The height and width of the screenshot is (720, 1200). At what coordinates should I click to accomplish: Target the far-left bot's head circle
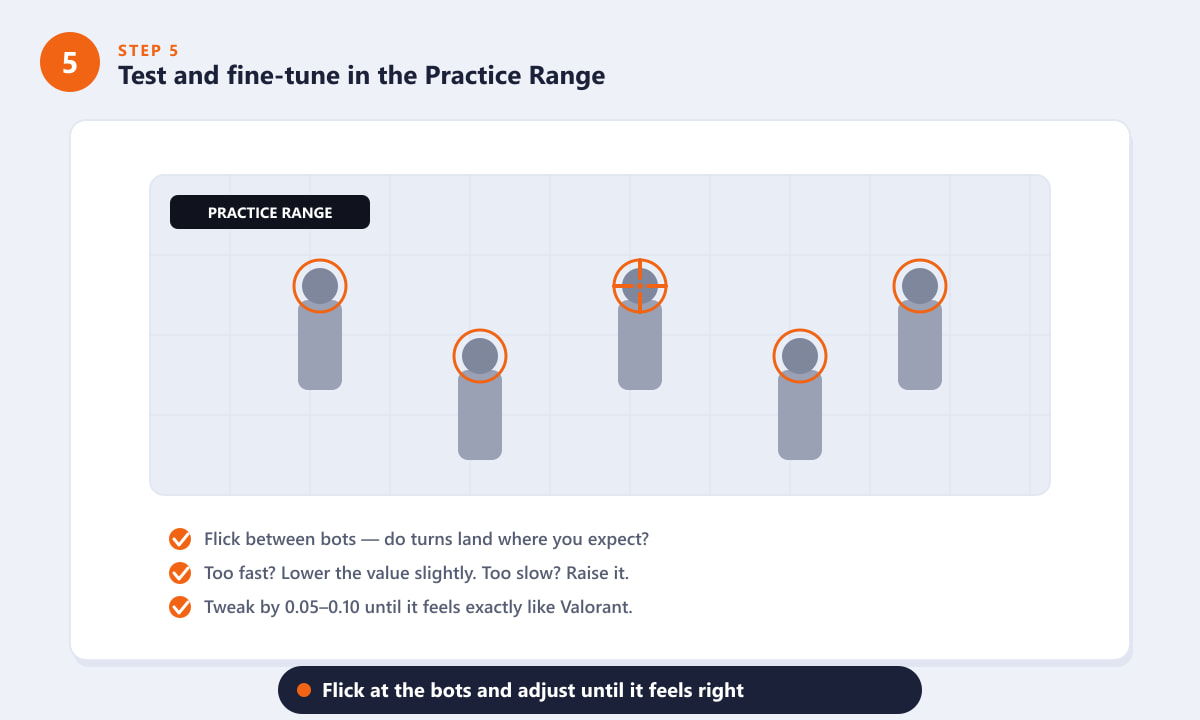pos(320,286)
